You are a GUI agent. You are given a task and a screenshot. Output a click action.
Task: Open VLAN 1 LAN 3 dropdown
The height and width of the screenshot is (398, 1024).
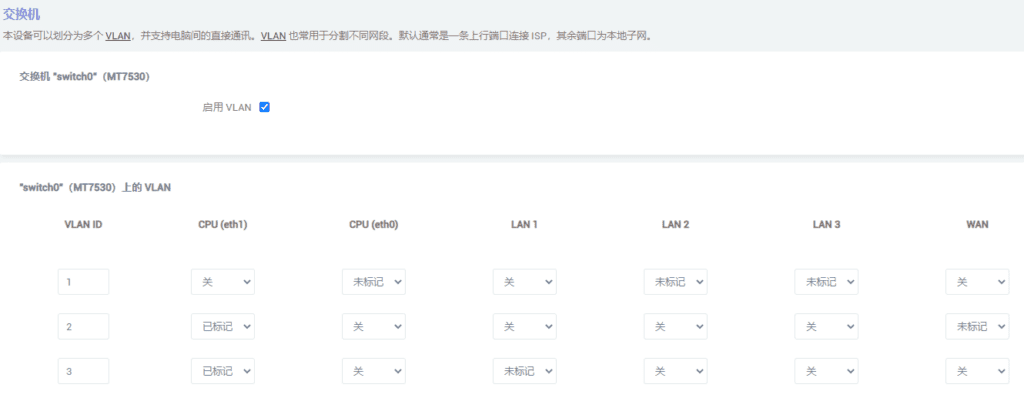(x=826, y=282)
